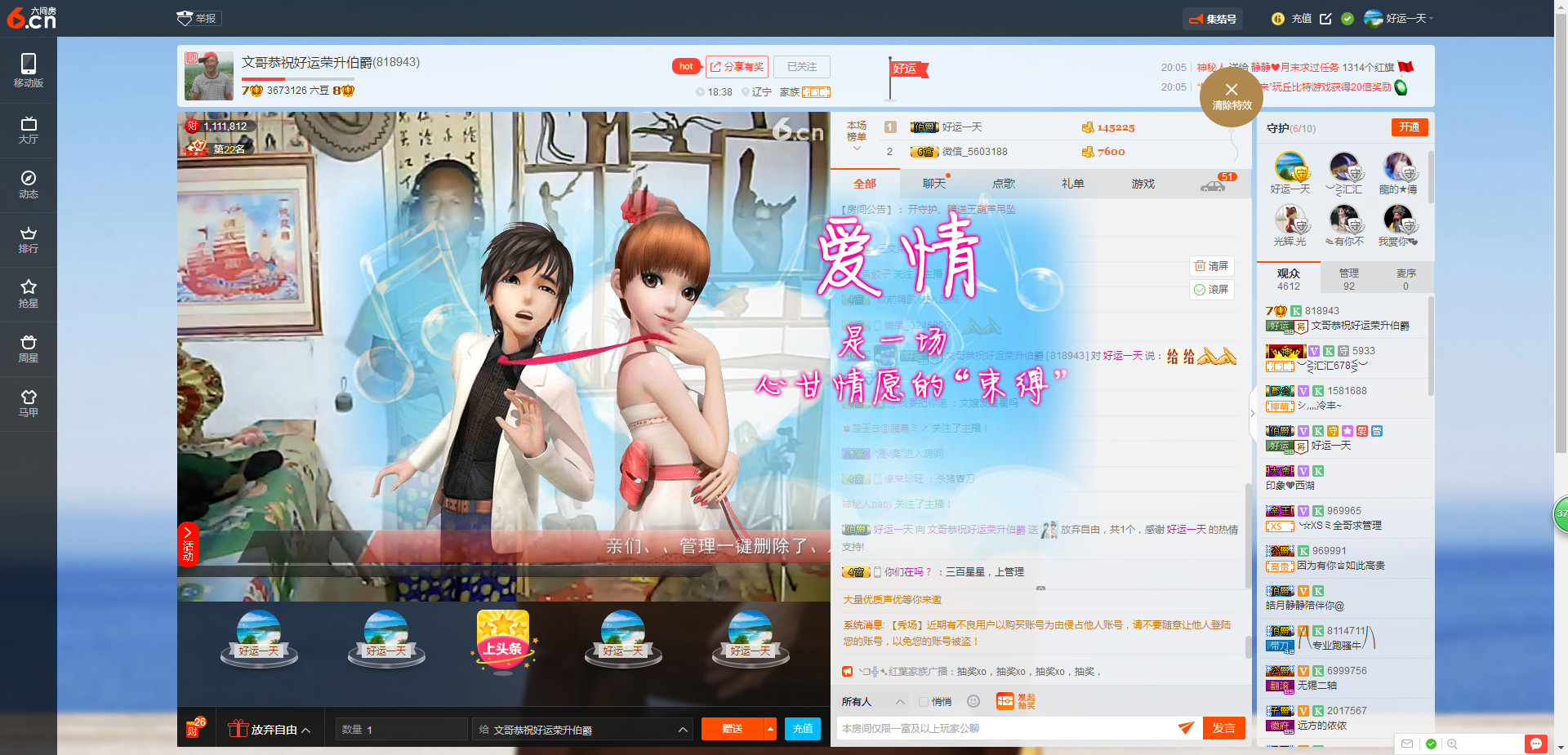This screenshot has width=1568, height=755.
Task: Switch to the 聊天 tab
Action: click(x=934, y=184)
